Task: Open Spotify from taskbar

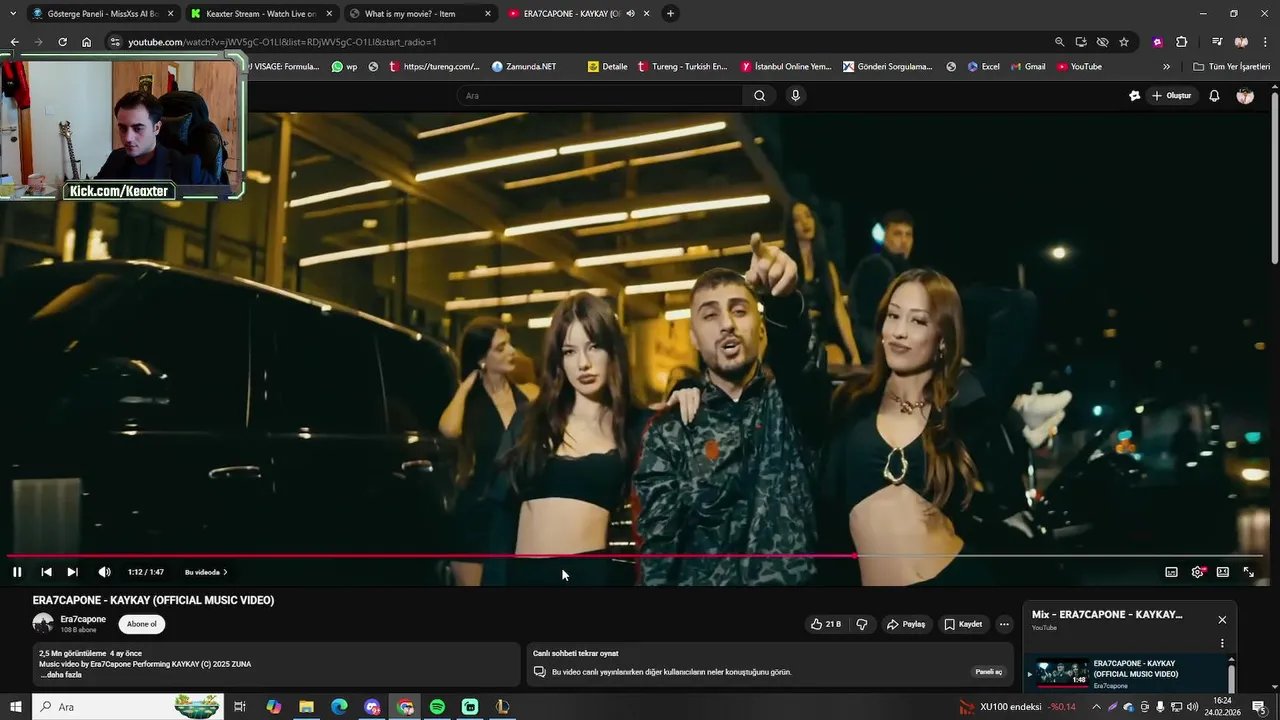Action: 437,707
